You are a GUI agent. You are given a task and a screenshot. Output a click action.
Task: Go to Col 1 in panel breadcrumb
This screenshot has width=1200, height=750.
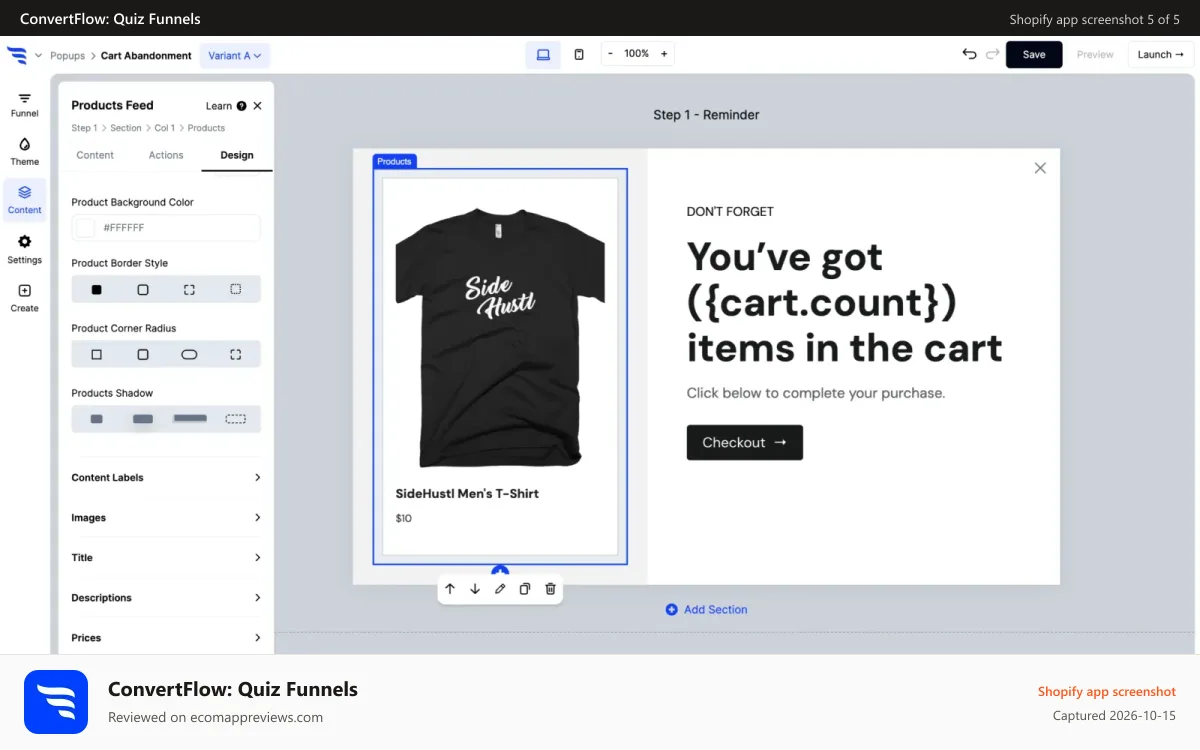click(165, 128)
